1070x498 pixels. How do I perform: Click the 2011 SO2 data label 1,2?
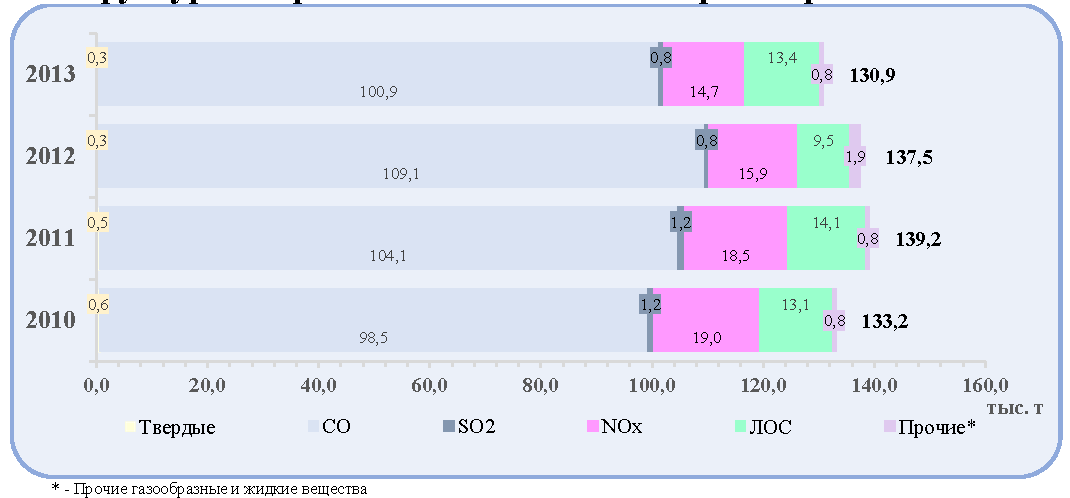pyautogui.click(x=681, y=222)
